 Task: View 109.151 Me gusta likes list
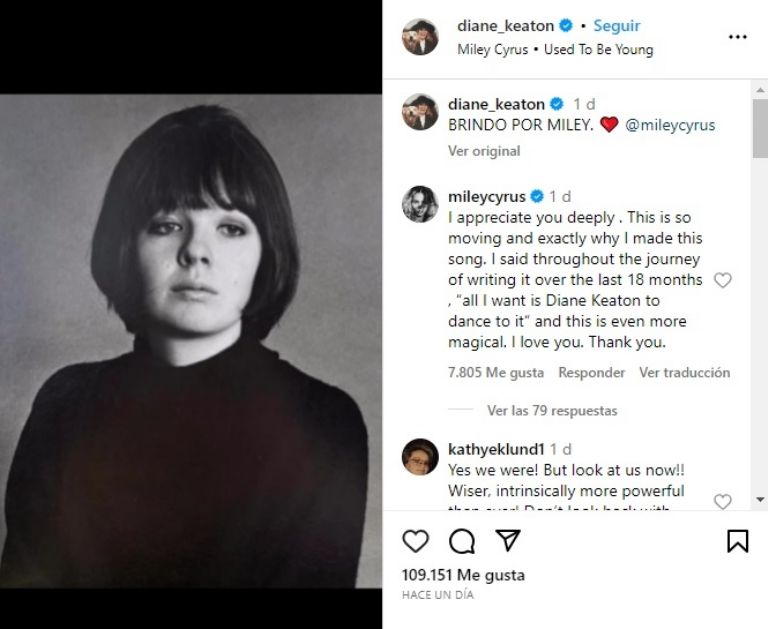click(x=463, y=575)
